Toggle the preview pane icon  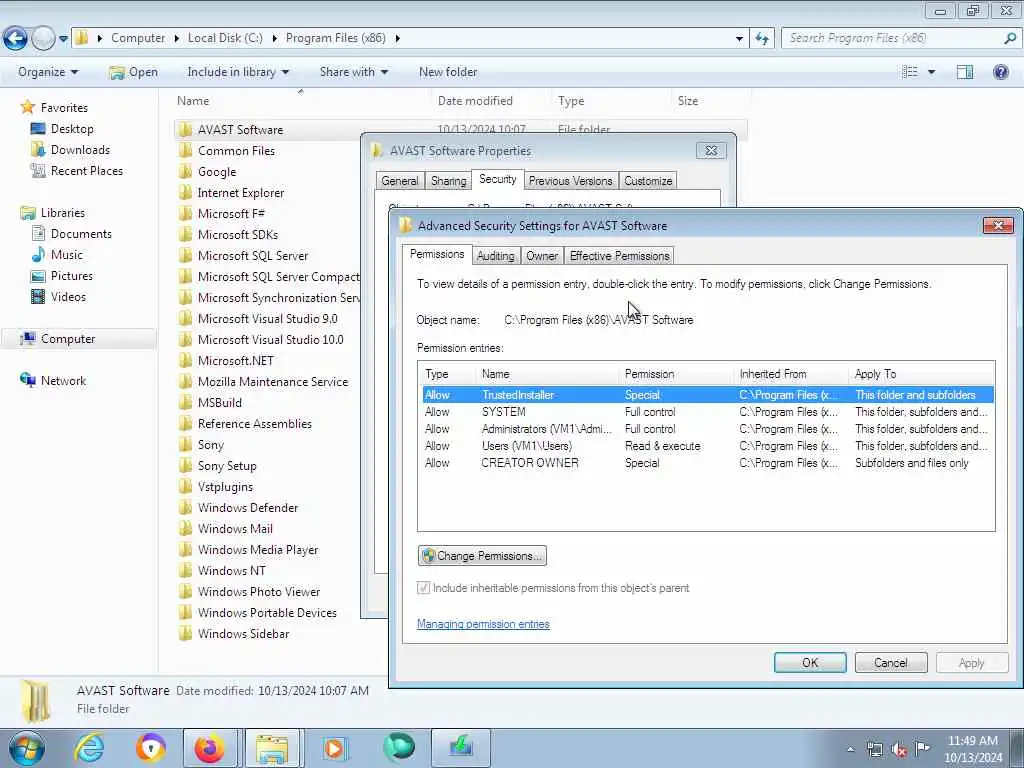965,72
